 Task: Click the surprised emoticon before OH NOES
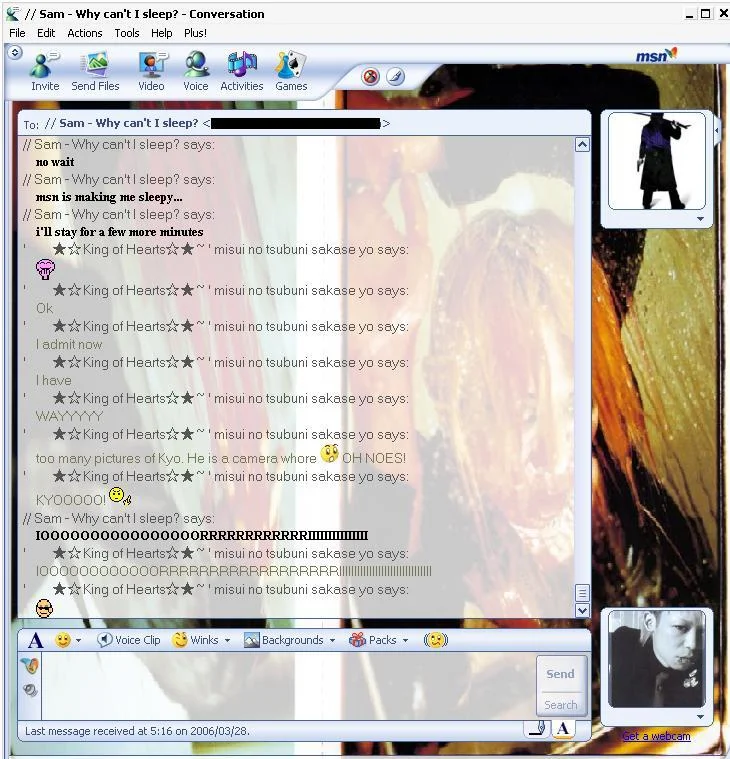tap(330, 454)
